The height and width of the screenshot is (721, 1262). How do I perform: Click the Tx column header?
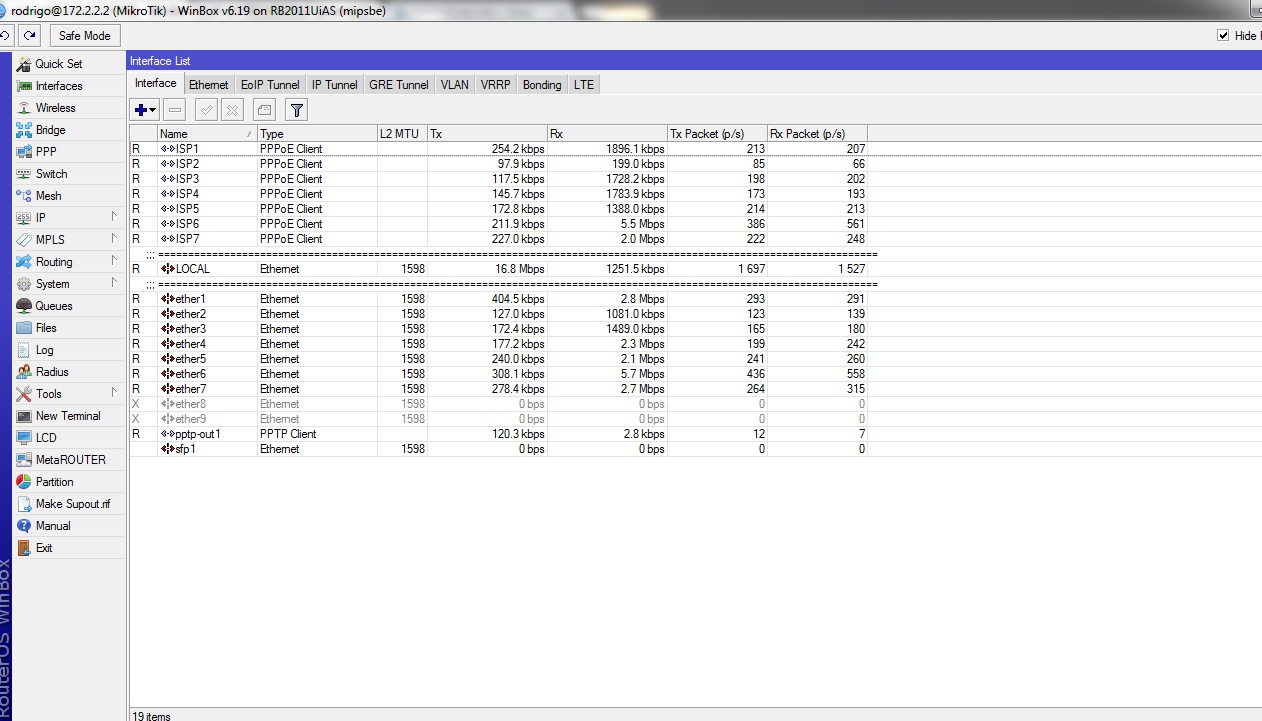tap(487, 134)
